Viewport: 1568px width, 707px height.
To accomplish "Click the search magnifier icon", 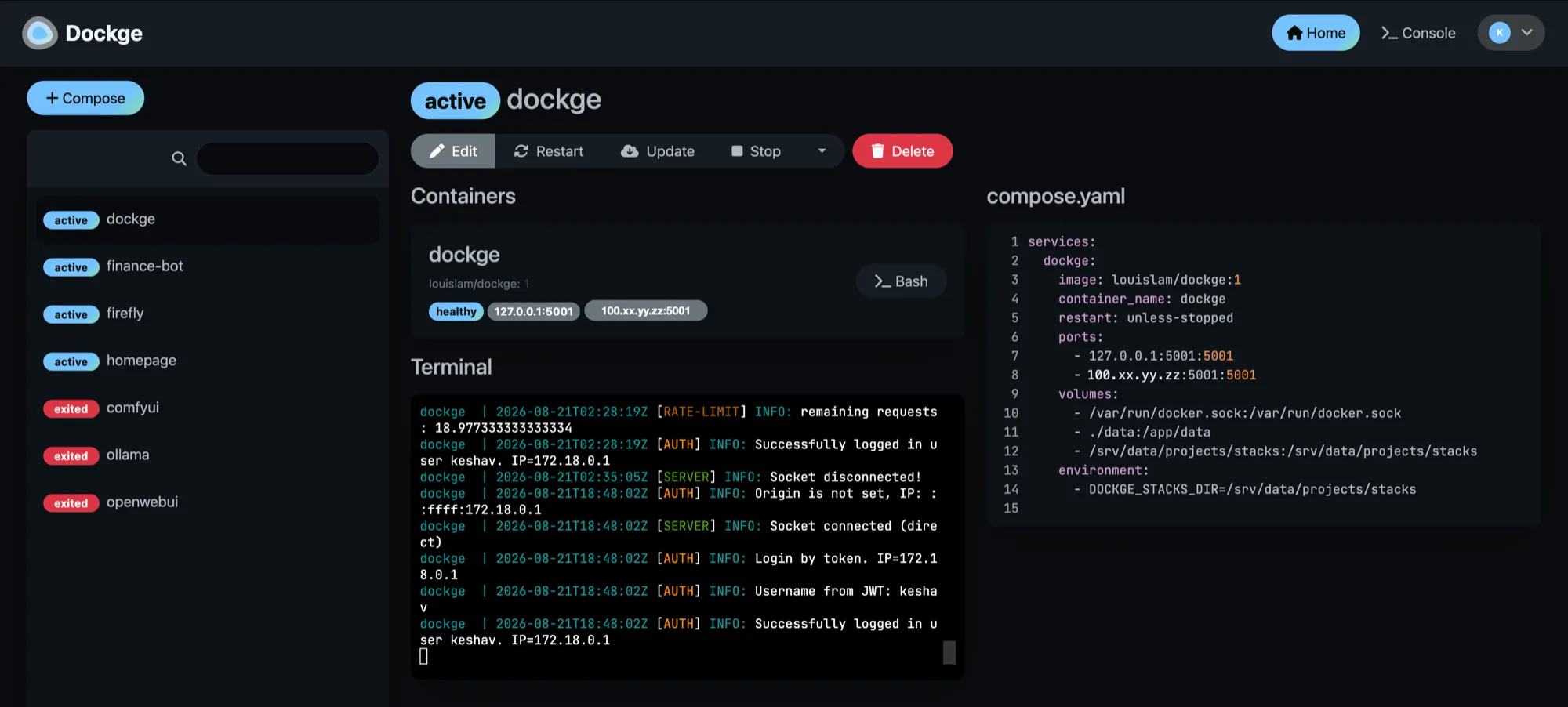I will [x=179, y=158].
